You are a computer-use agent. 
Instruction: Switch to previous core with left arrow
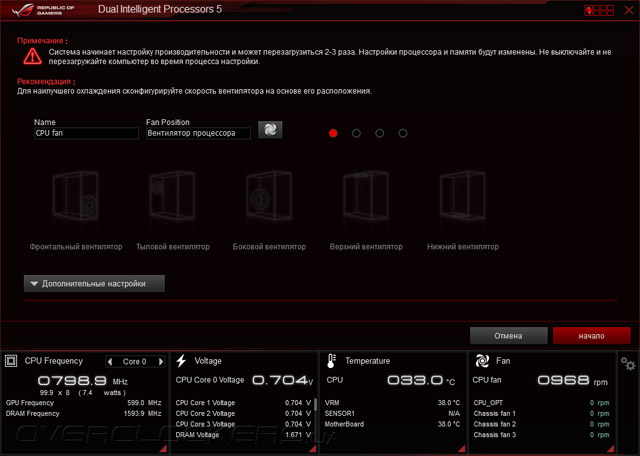[110, 362]
